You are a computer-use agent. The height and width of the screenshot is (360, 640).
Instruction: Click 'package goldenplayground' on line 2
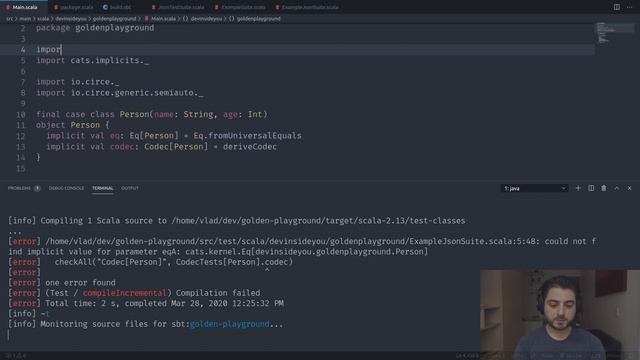click(95, 28)
